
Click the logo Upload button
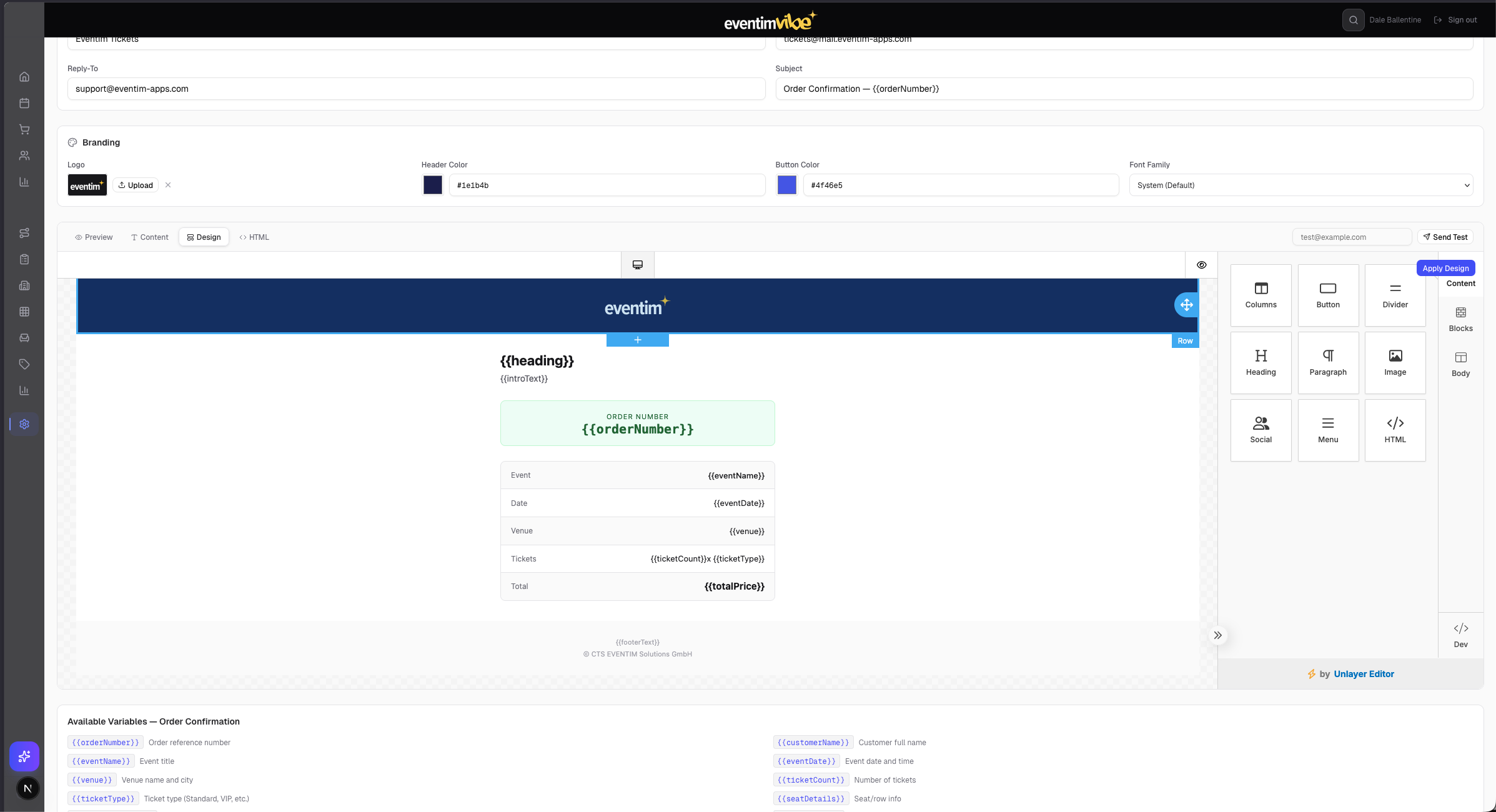point(136,186)
